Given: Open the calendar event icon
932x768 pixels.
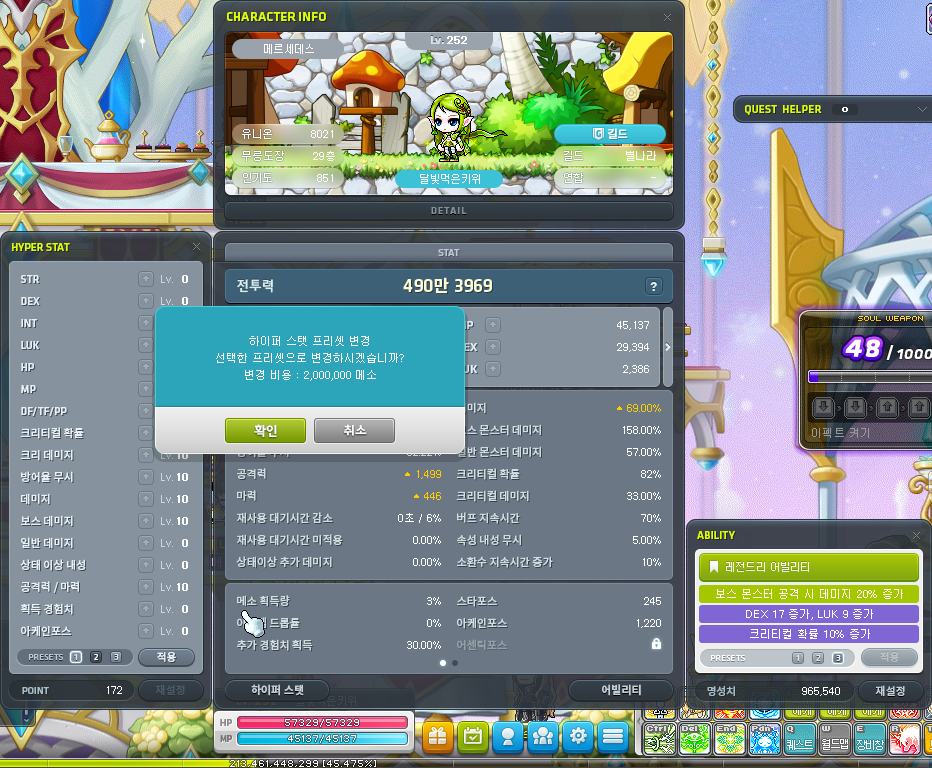Looking at the screenshot, I should pos(473,737).
